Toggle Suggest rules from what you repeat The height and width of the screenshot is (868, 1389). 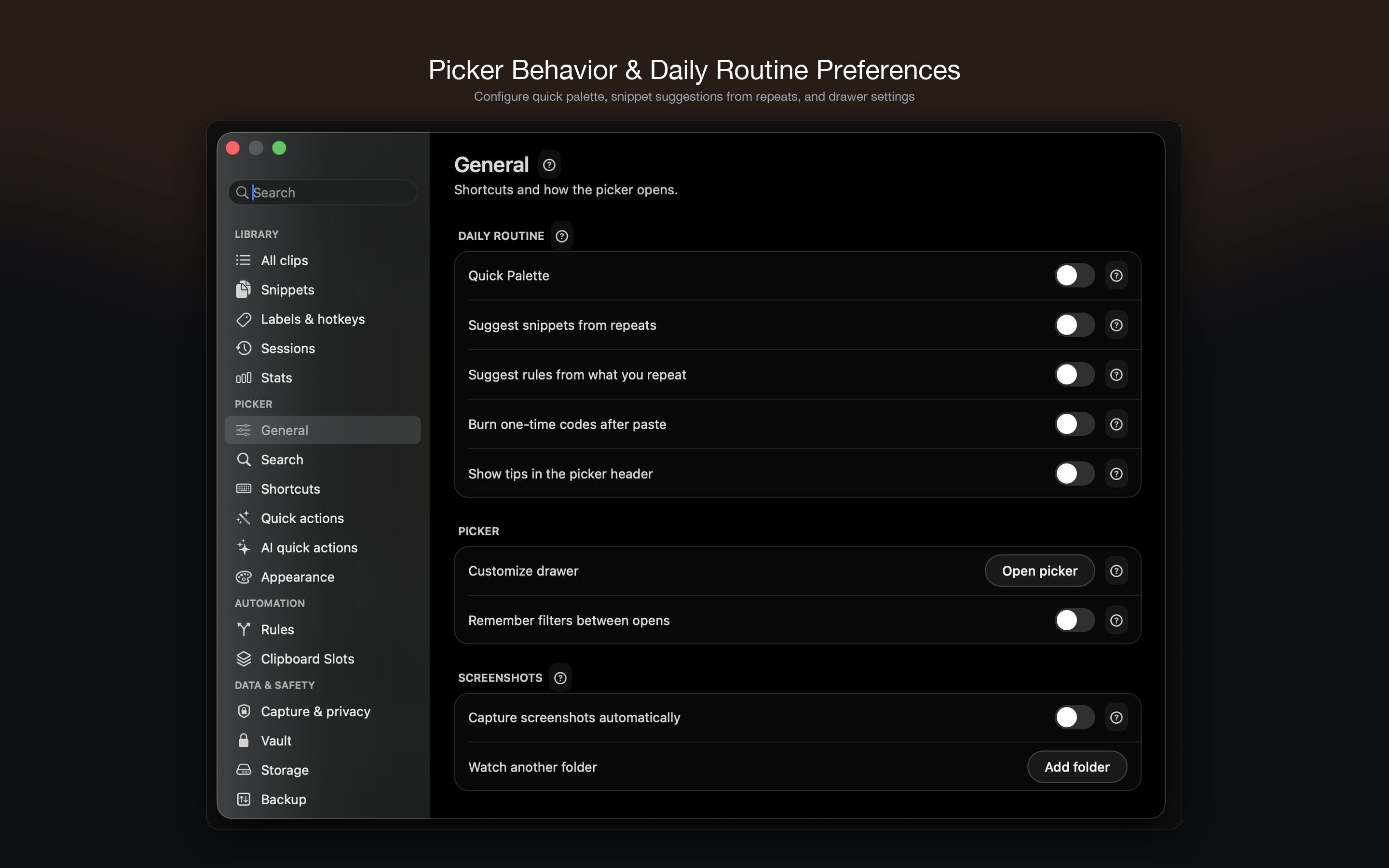(1075, 375)
